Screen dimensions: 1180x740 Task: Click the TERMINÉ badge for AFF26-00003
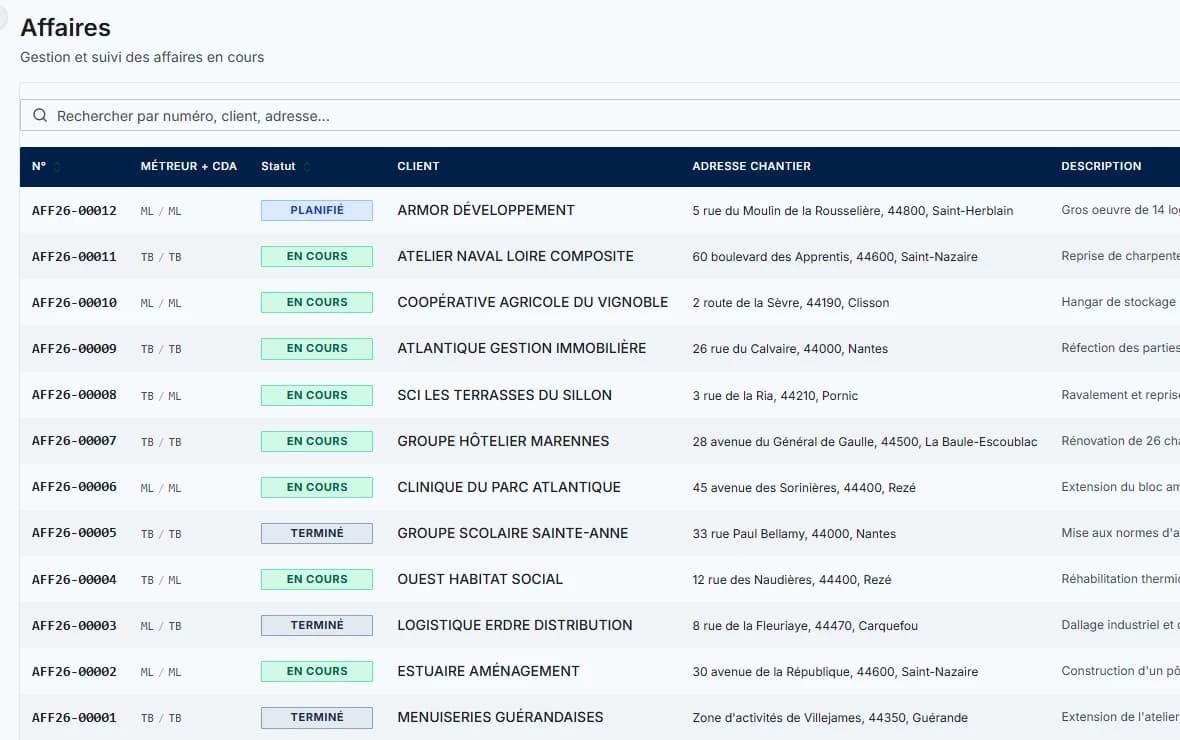pos(317,625)
